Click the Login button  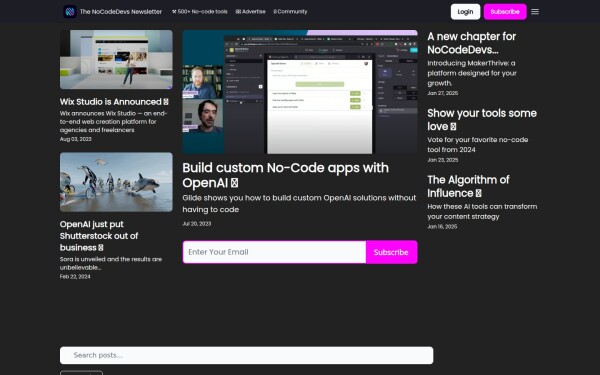[x=465, y=11]
